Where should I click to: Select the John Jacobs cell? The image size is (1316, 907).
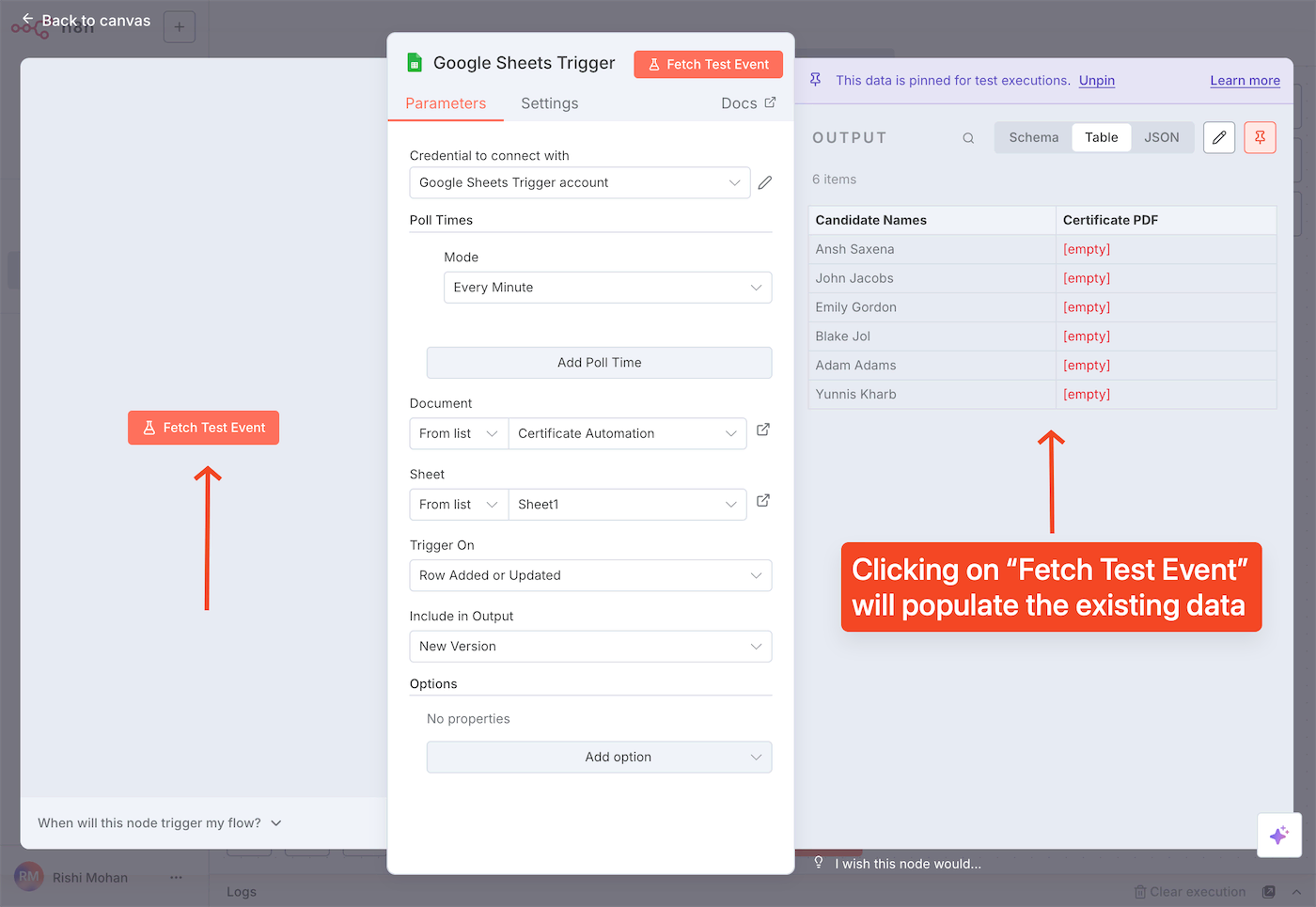click(x=932, y=278)
